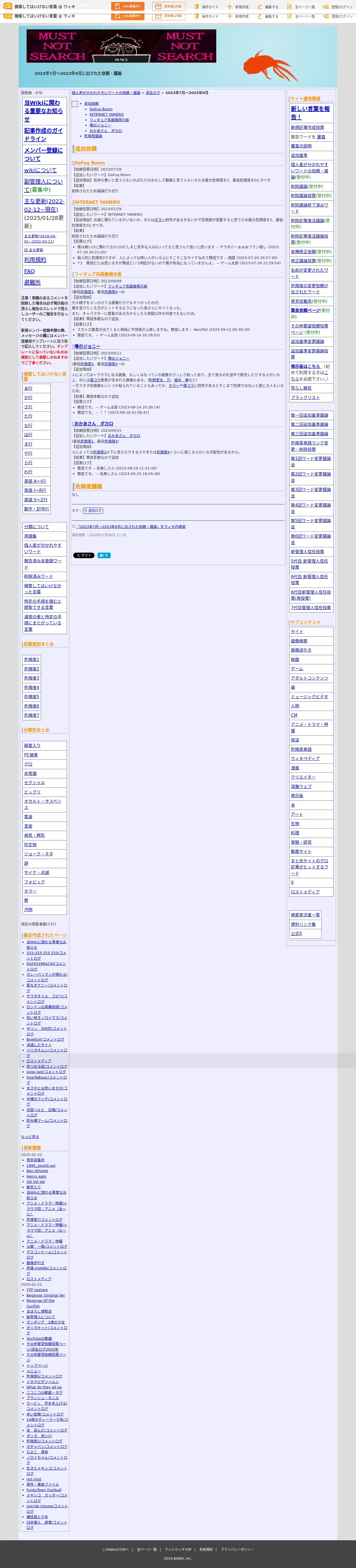The height and width of the screenshot is (1568, 356).
Task: Open the 英語 A〜I行 index
Action: (x=35, y=481)
